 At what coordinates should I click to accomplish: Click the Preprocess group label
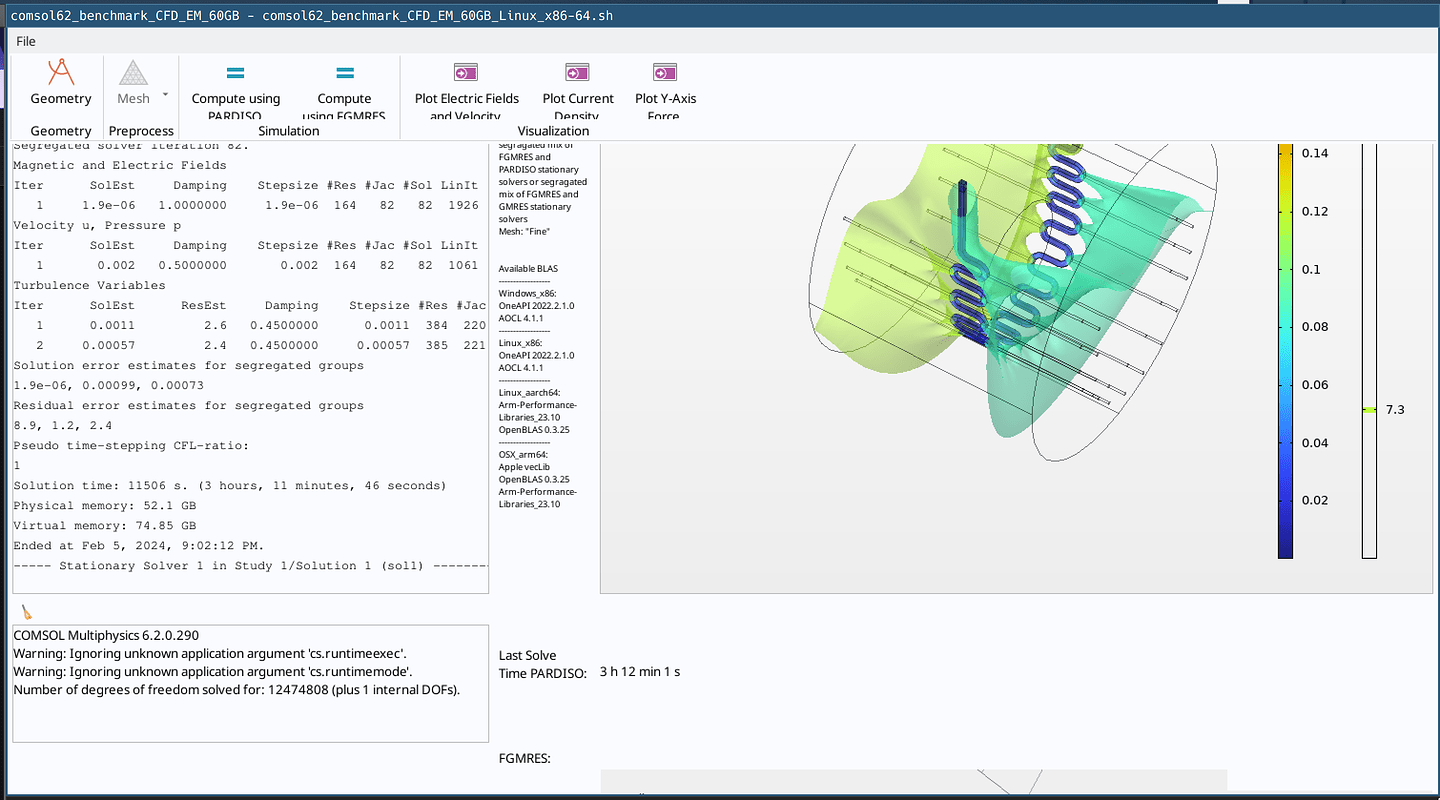tap(140, 130)
